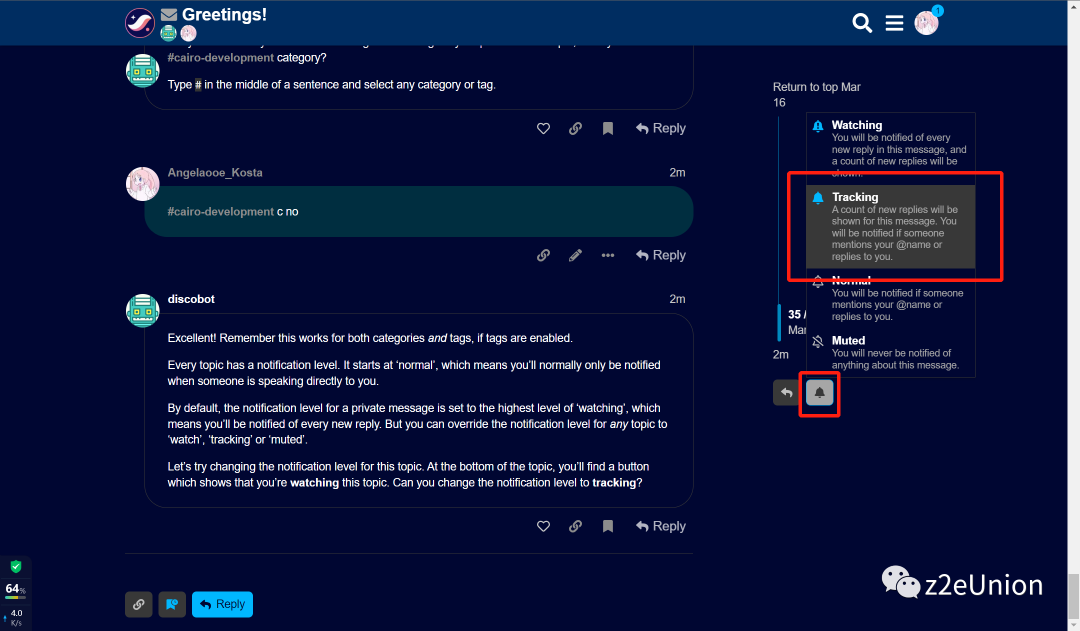Choose the Watching notification option
The image size is (1080, 631).
[x=890, y=143]
